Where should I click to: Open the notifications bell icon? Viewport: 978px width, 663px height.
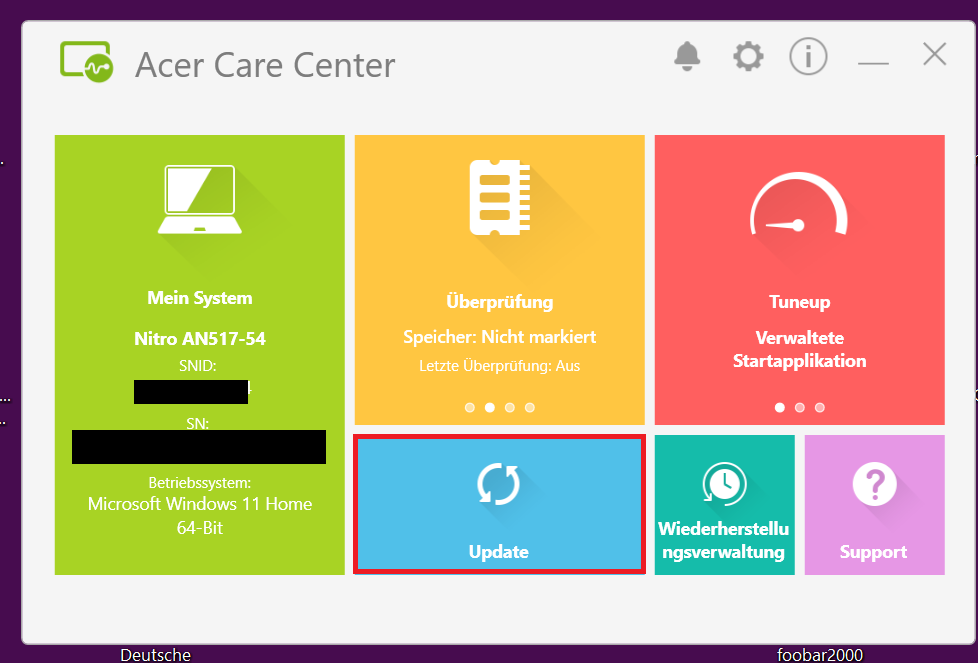point(687,57)
